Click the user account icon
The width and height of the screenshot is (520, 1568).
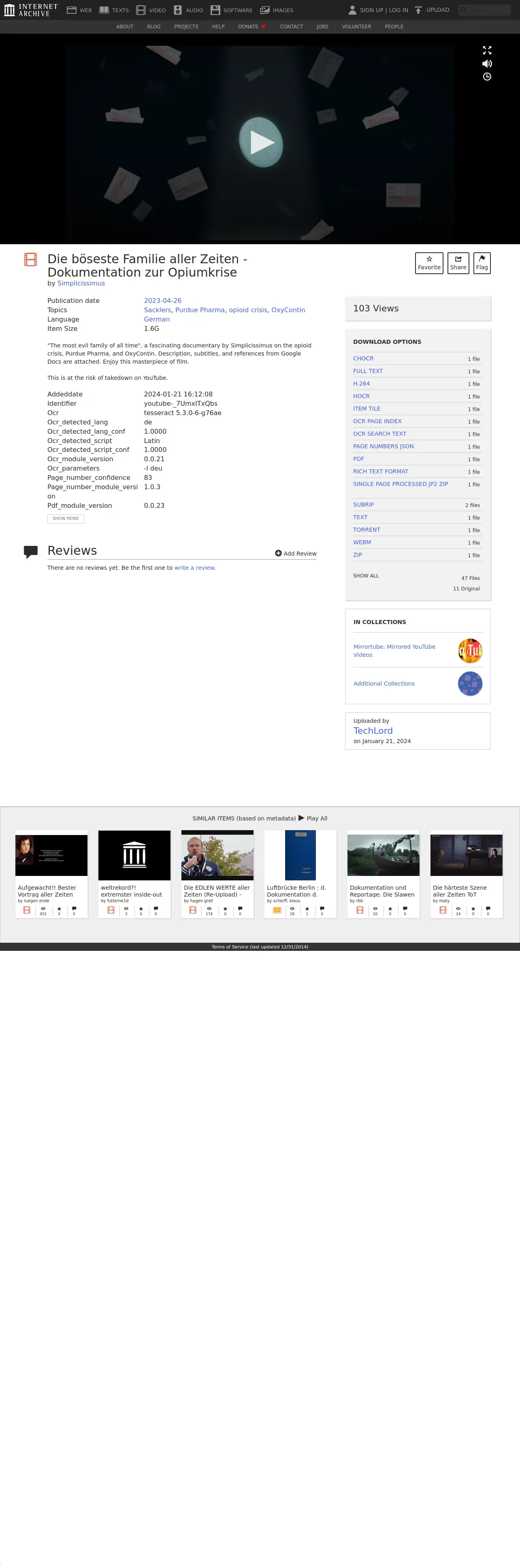[x=352, y=11]
